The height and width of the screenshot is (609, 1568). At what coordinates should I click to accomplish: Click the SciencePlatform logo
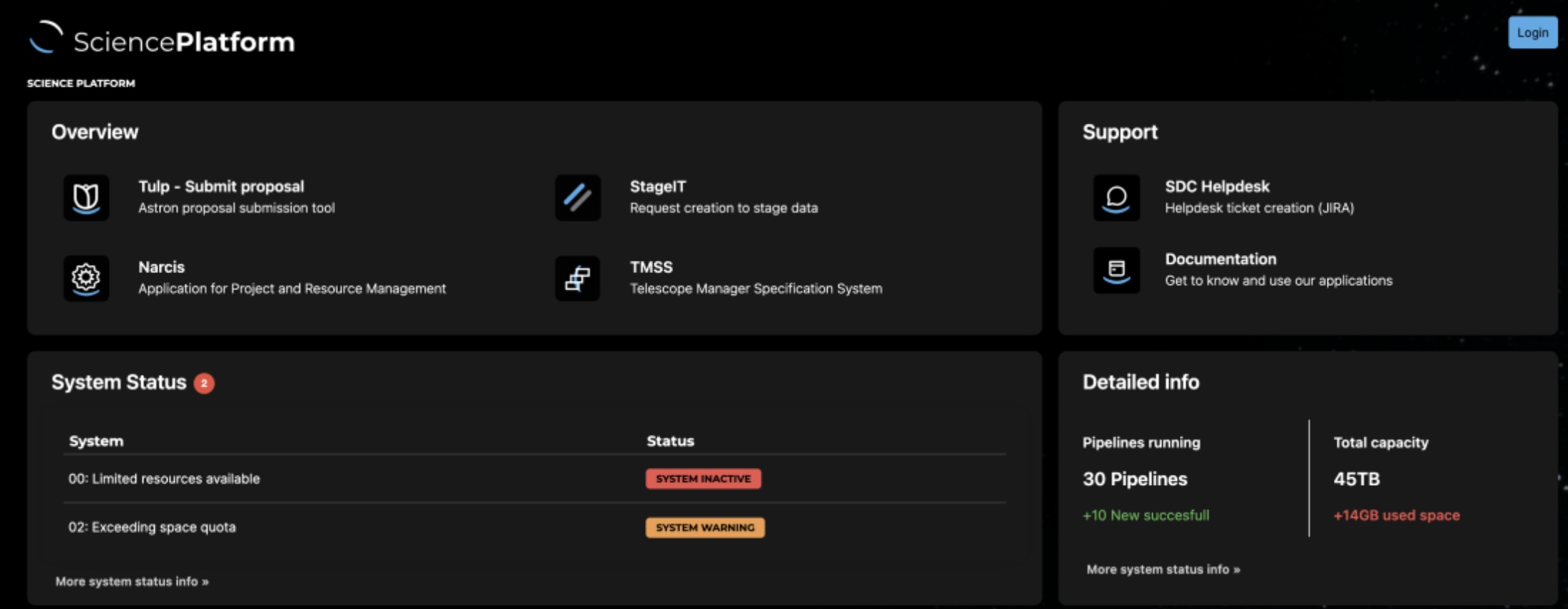pyautogui.click(x=163, y=40)
